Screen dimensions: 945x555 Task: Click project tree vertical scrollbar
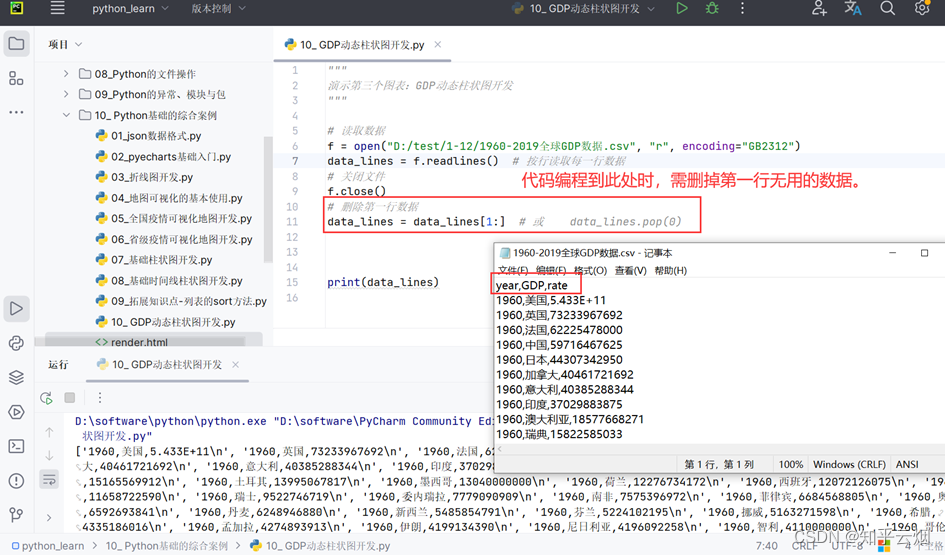coord(268,199)
